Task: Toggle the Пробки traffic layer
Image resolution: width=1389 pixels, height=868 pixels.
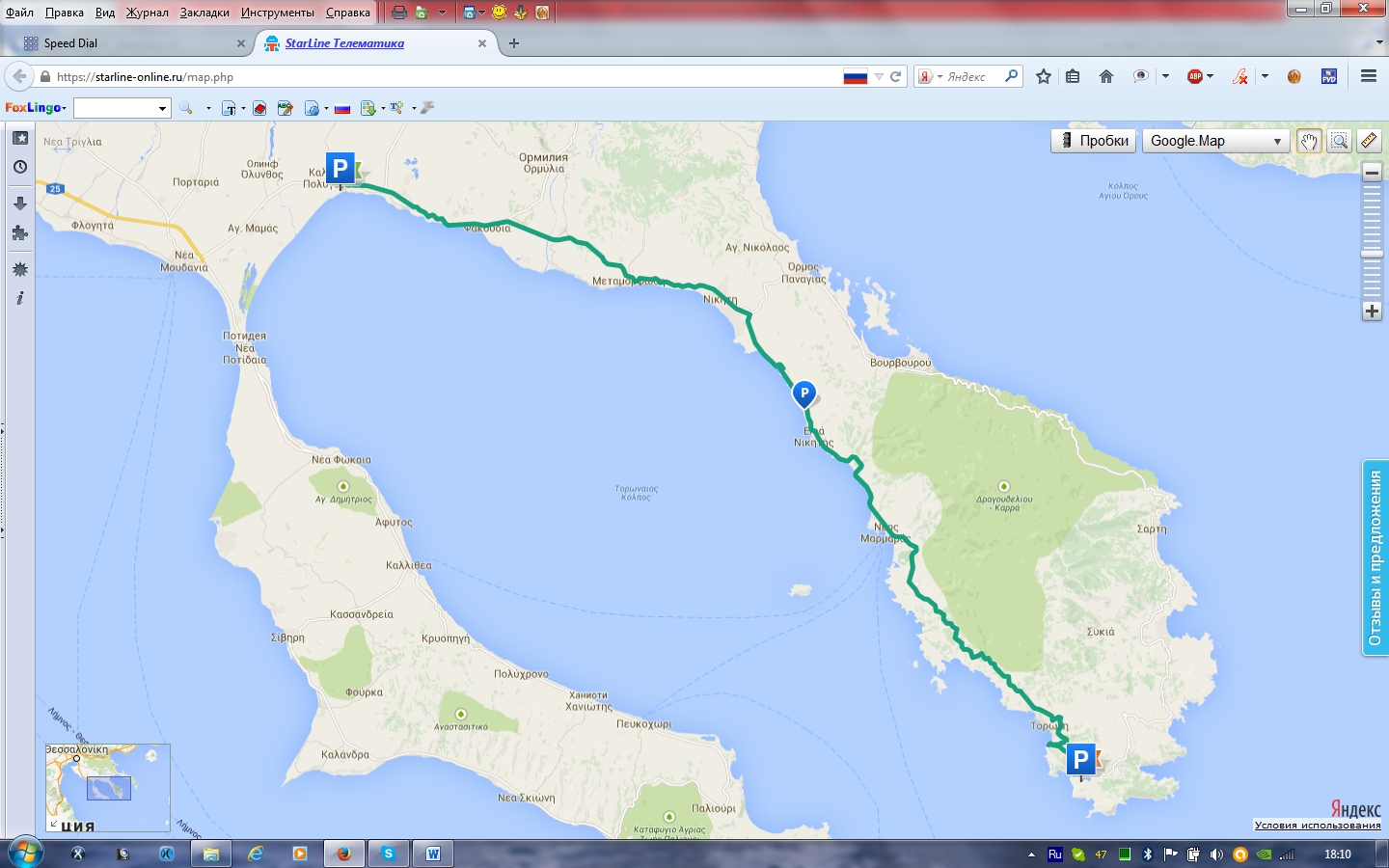Action: [1093, 141]
